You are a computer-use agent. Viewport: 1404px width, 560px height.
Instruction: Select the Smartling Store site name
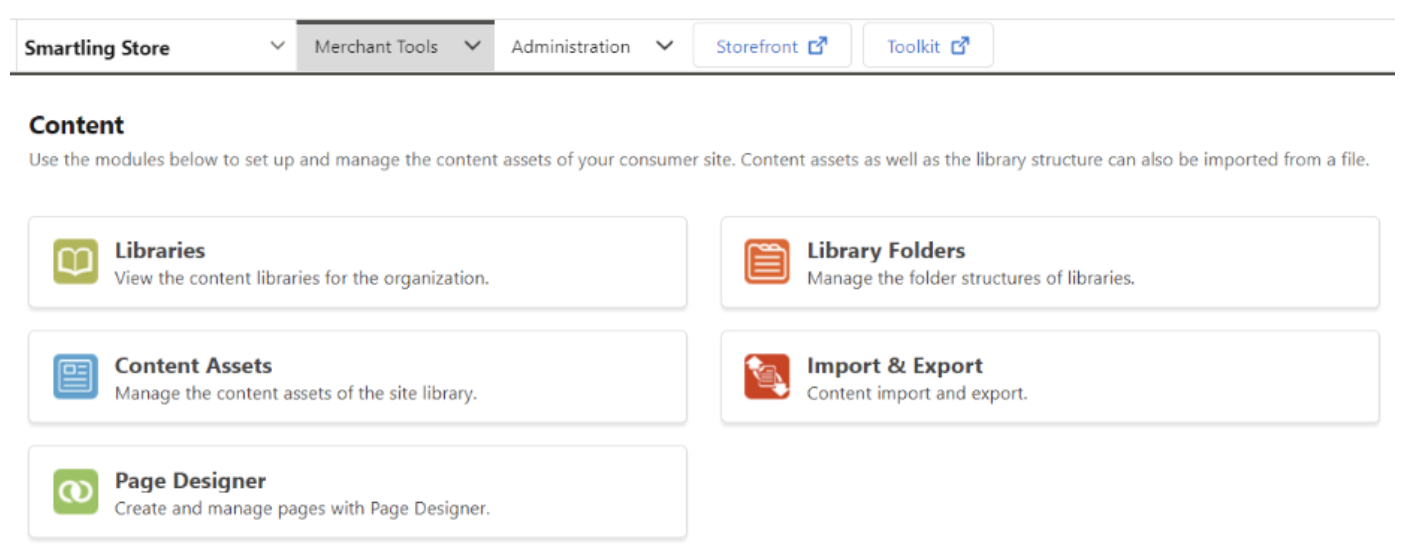click(97, 47)
